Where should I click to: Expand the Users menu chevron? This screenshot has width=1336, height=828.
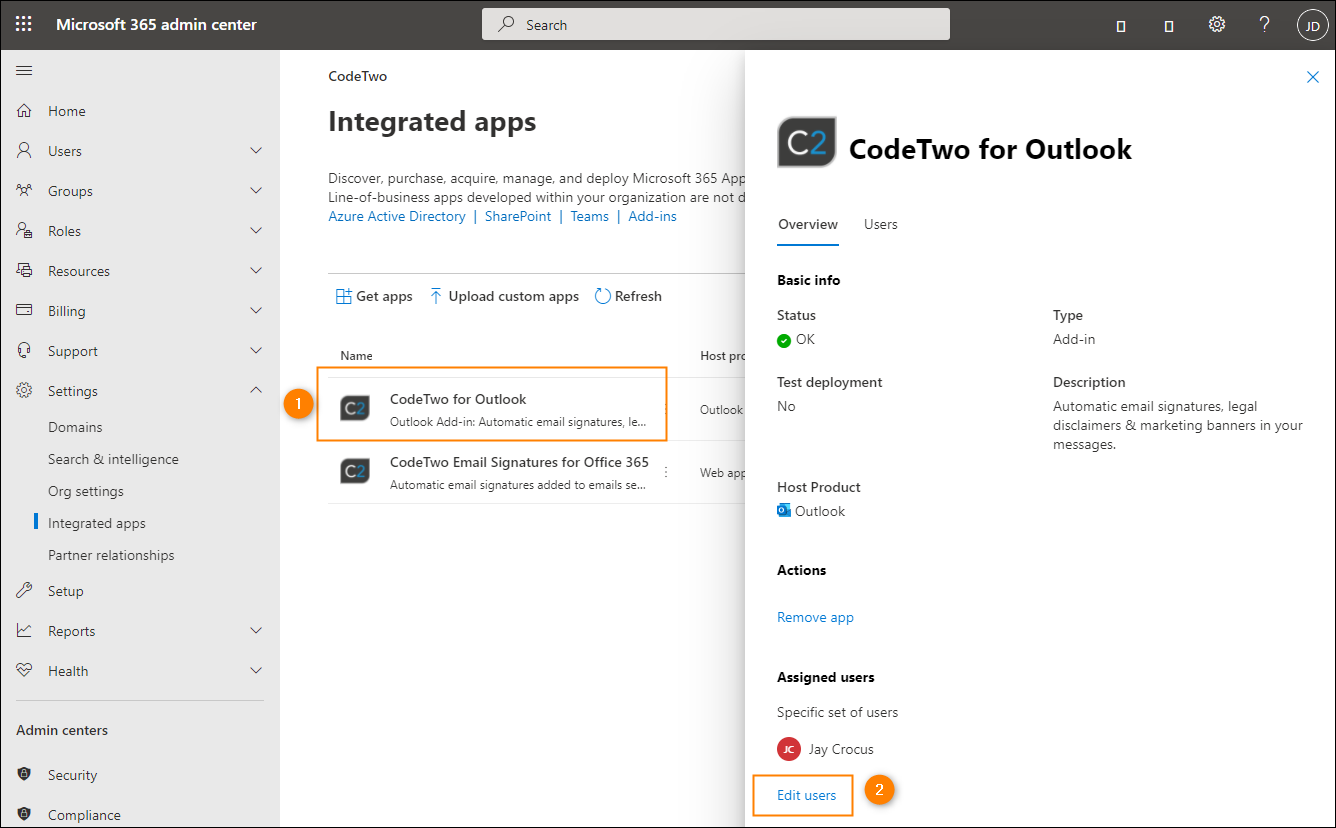(256, 151)
